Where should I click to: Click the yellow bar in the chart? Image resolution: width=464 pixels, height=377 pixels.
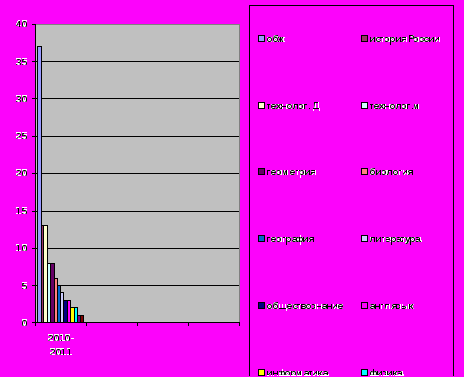pyautogui.click(x=72, y=315)
